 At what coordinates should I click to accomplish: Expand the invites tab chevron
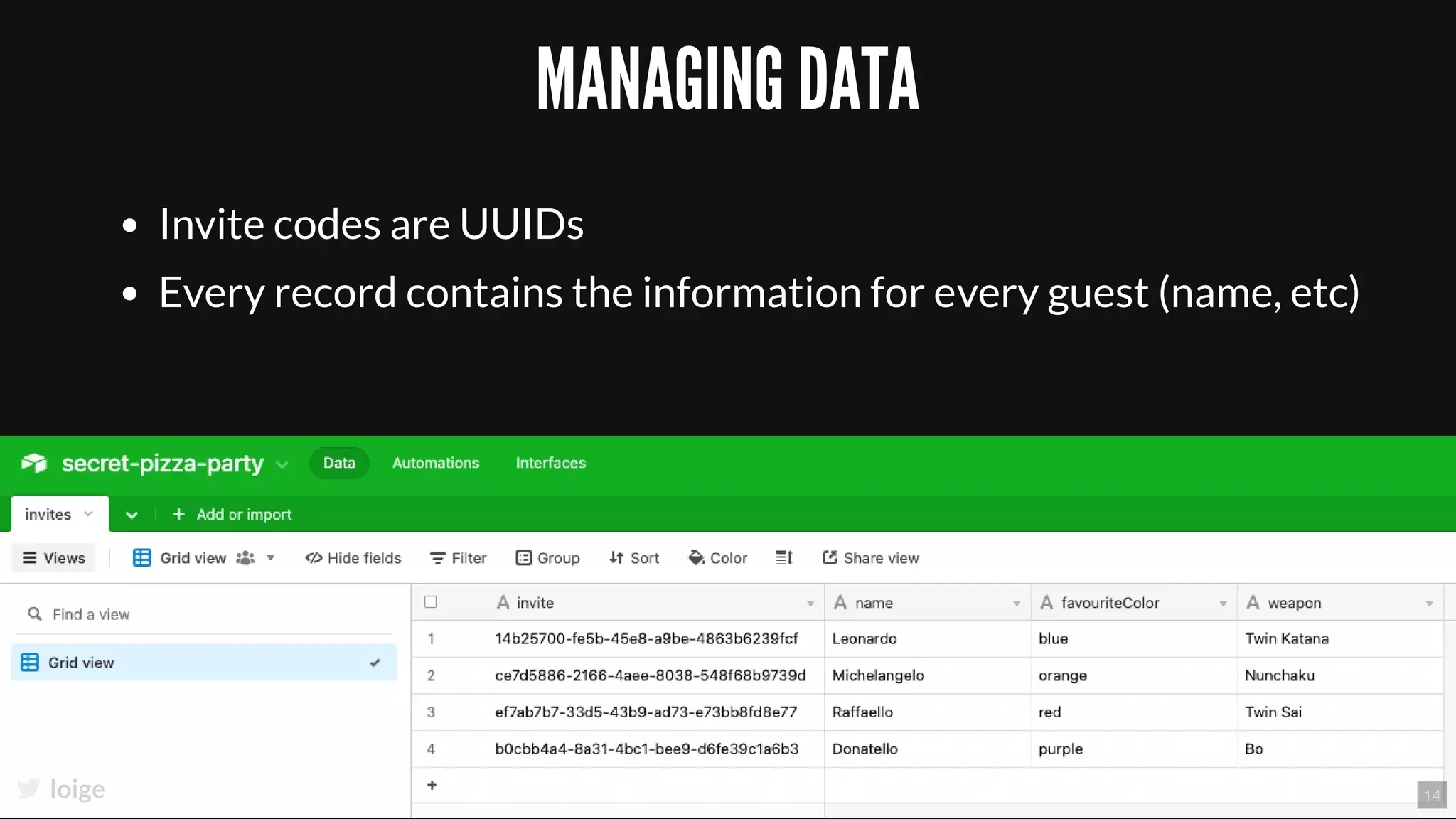(x=89, y=514)
